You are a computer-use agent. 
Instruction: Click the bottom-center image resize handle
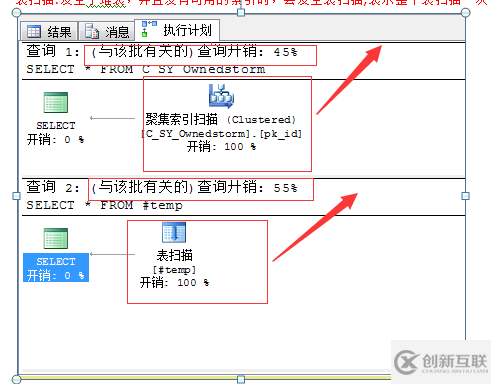pos(241,379)
